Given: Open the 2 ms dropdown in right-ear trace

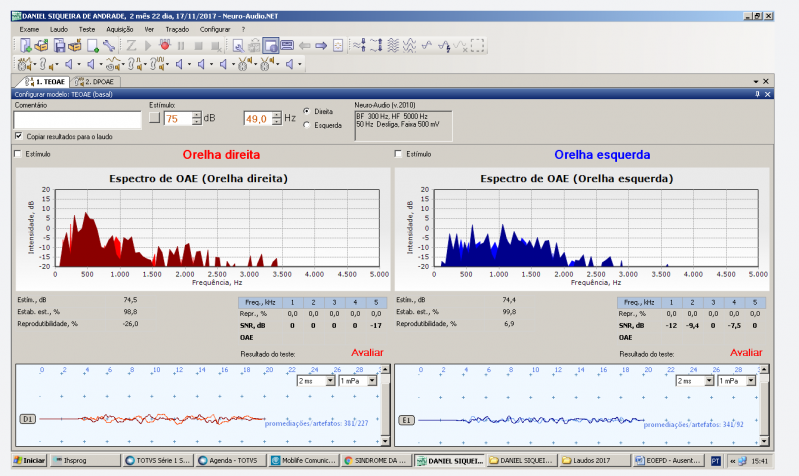Looking at the screenshot, I should click(x=328, y=380).
